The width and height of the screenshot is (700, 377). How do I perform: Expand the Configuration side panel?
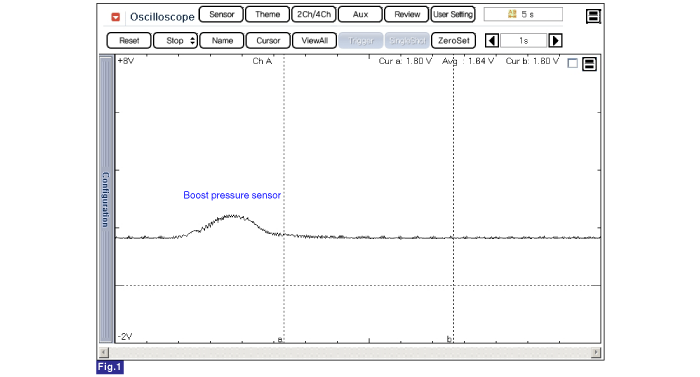pos(106,199)
